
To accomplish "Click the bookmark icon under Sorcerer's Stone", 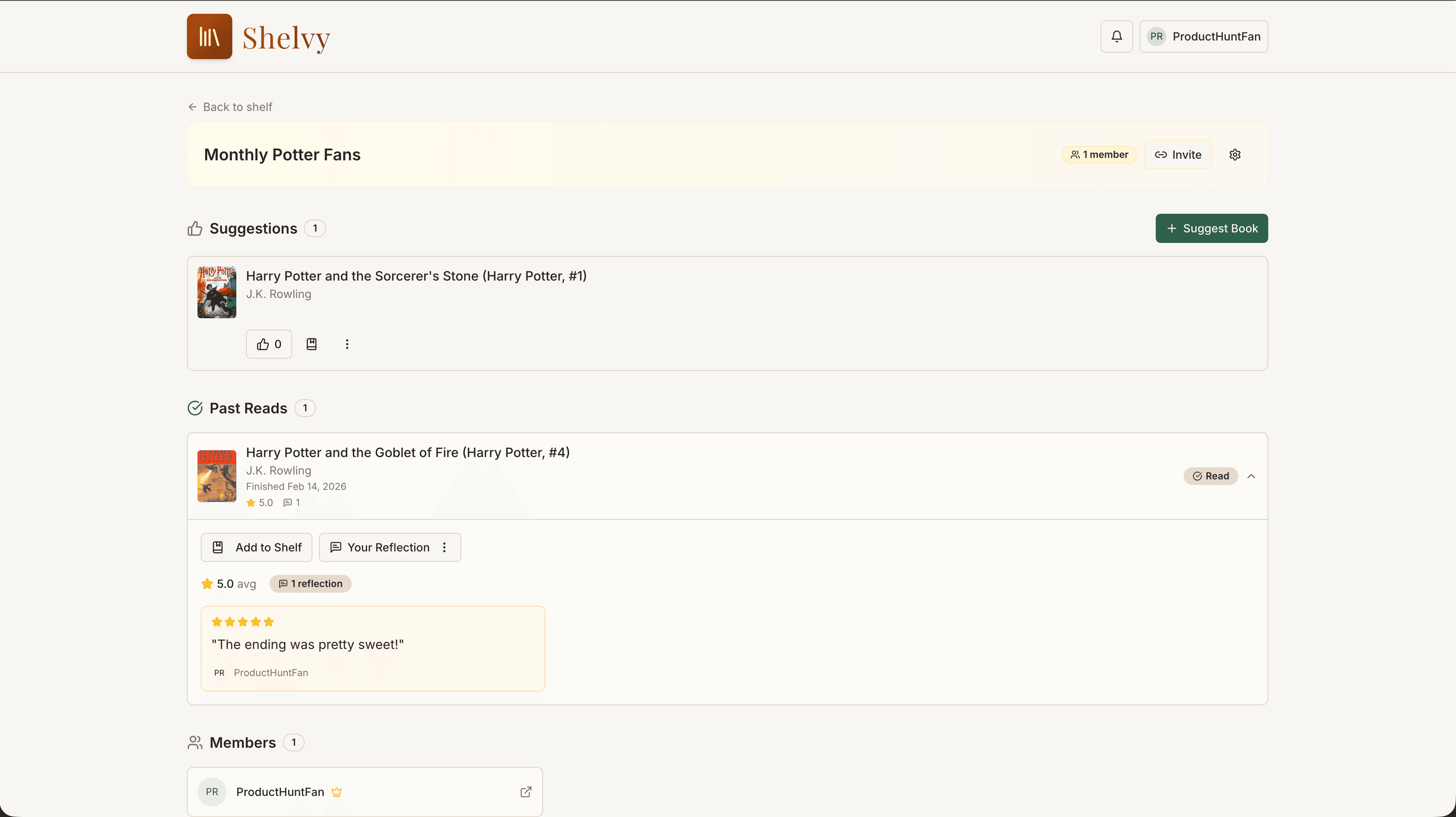I will 312,344.
